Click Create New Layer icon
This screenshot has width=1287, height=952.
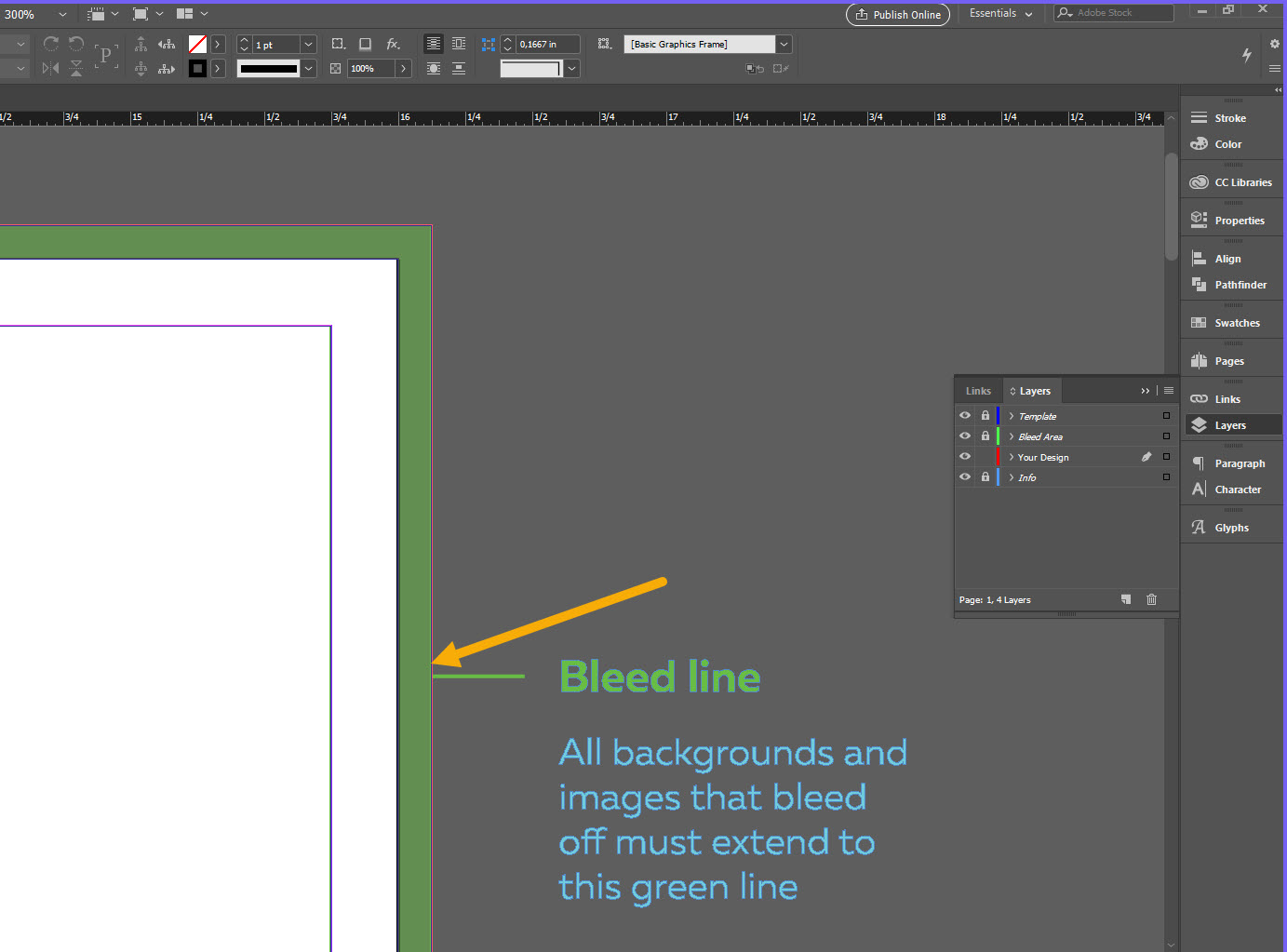1126,599
